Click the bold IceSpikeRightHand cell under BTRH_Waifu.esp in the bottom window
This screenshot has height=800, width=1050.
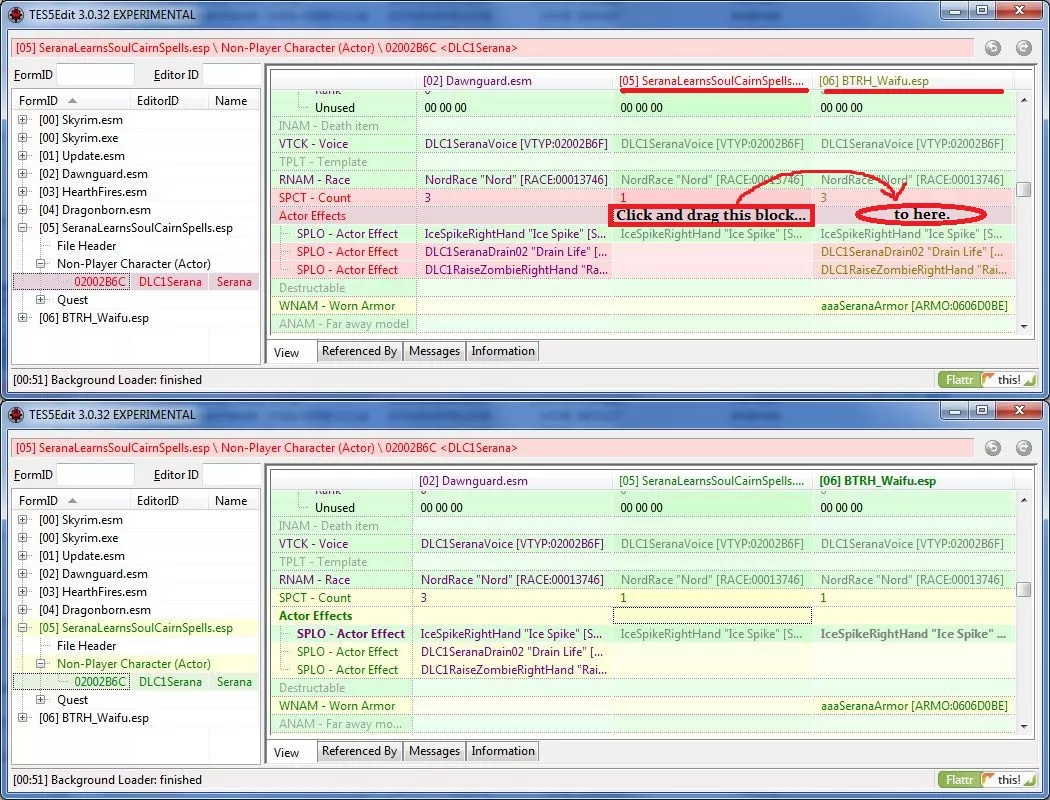point(913,634)
